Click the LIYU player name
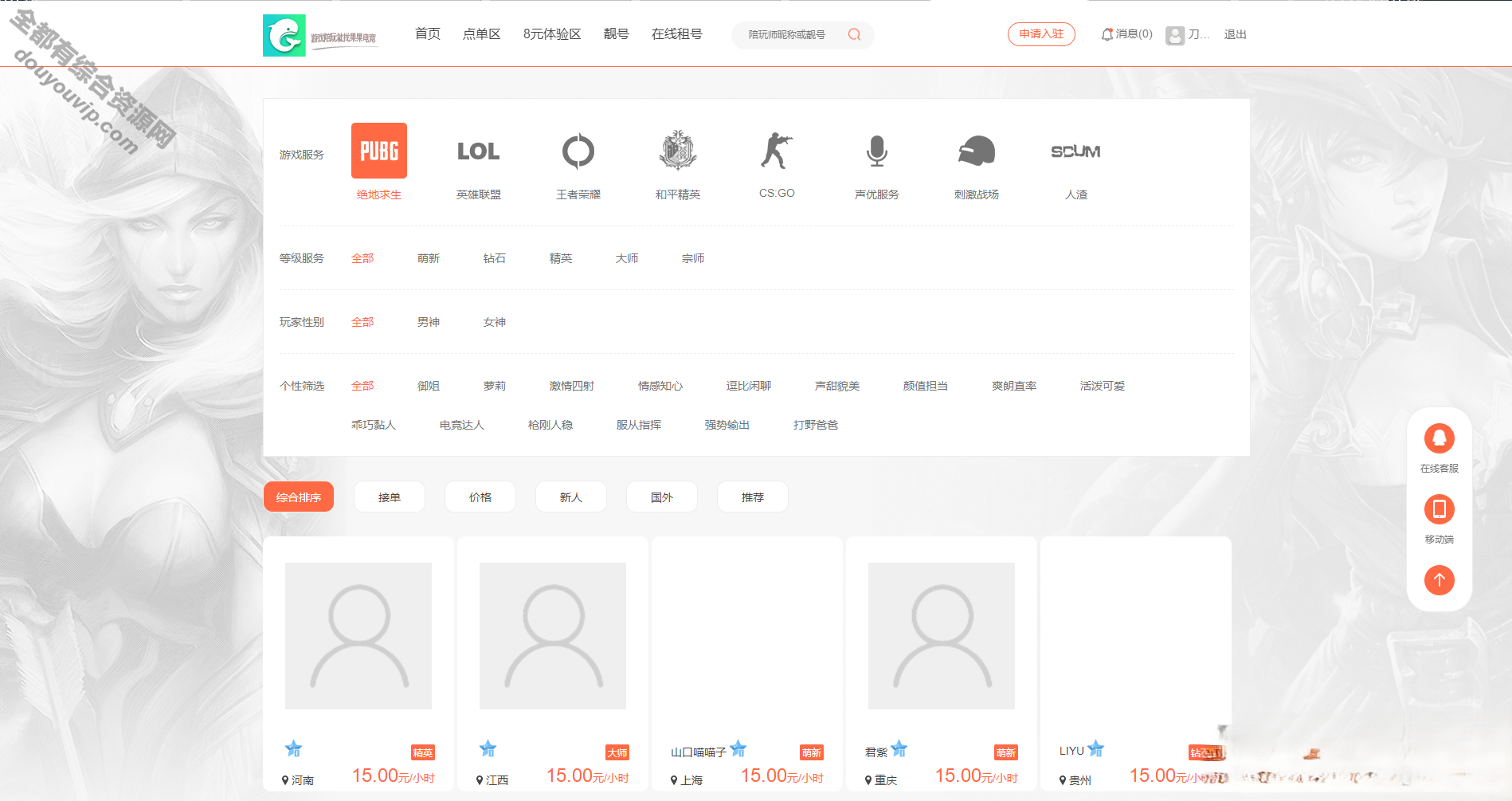The height and width of the screenshot is (801, 1512). pos(1071,751)
